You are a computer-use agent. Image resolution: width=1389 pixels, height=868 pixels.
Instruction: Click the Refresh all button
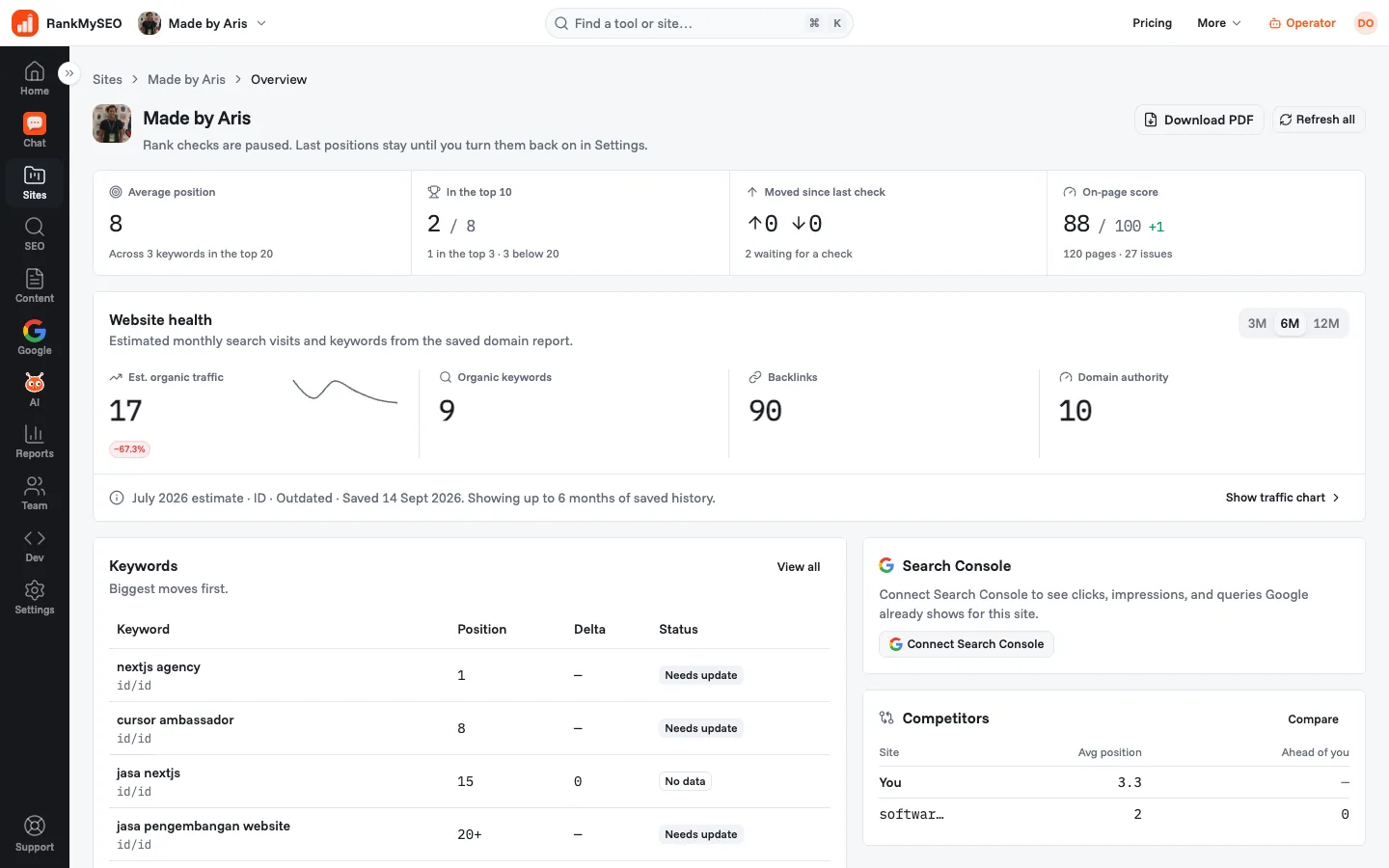(x=1318, y=120)
